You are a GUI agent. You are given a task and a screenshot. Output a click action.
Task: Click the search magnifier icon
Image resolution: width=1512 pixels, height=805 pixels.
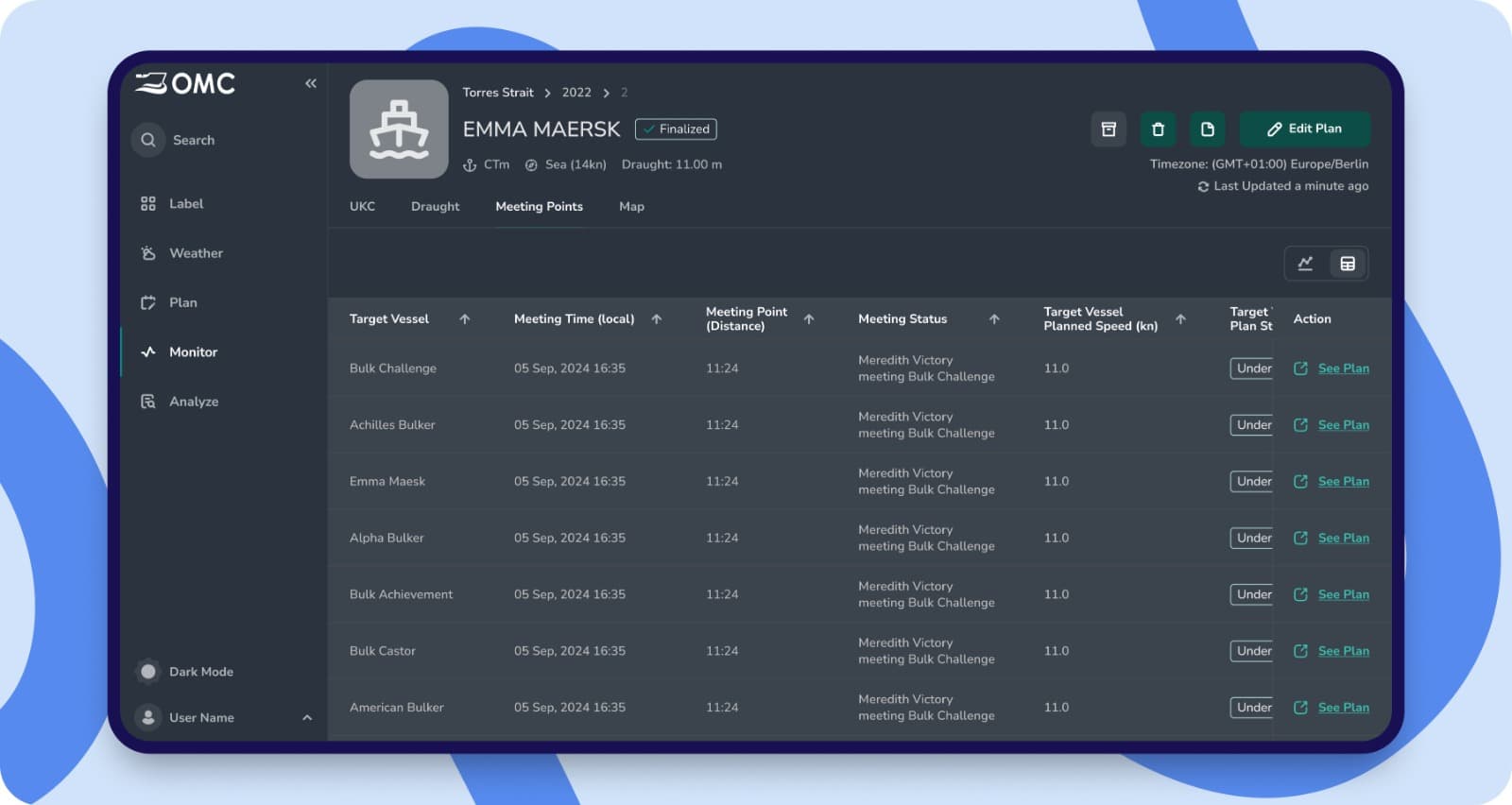click(148, 140)
